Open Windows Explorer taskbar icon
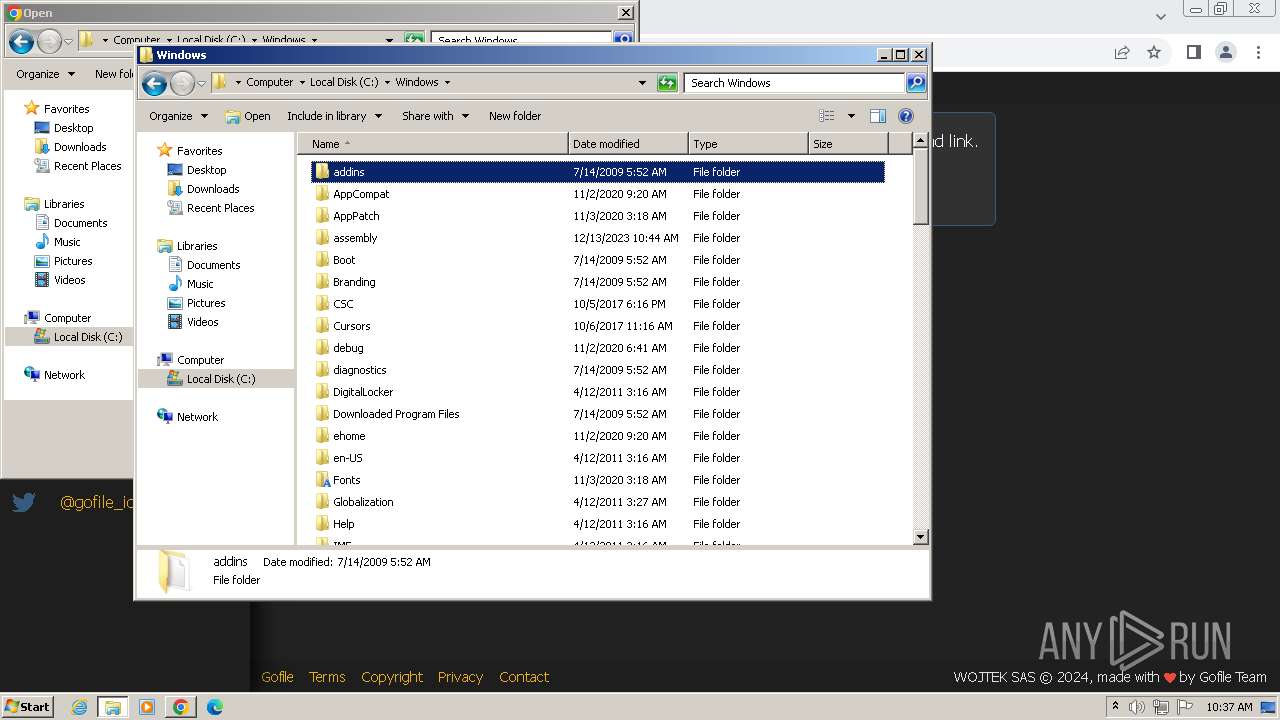The width and height of the screenshot is (1280, 720). 113,707
